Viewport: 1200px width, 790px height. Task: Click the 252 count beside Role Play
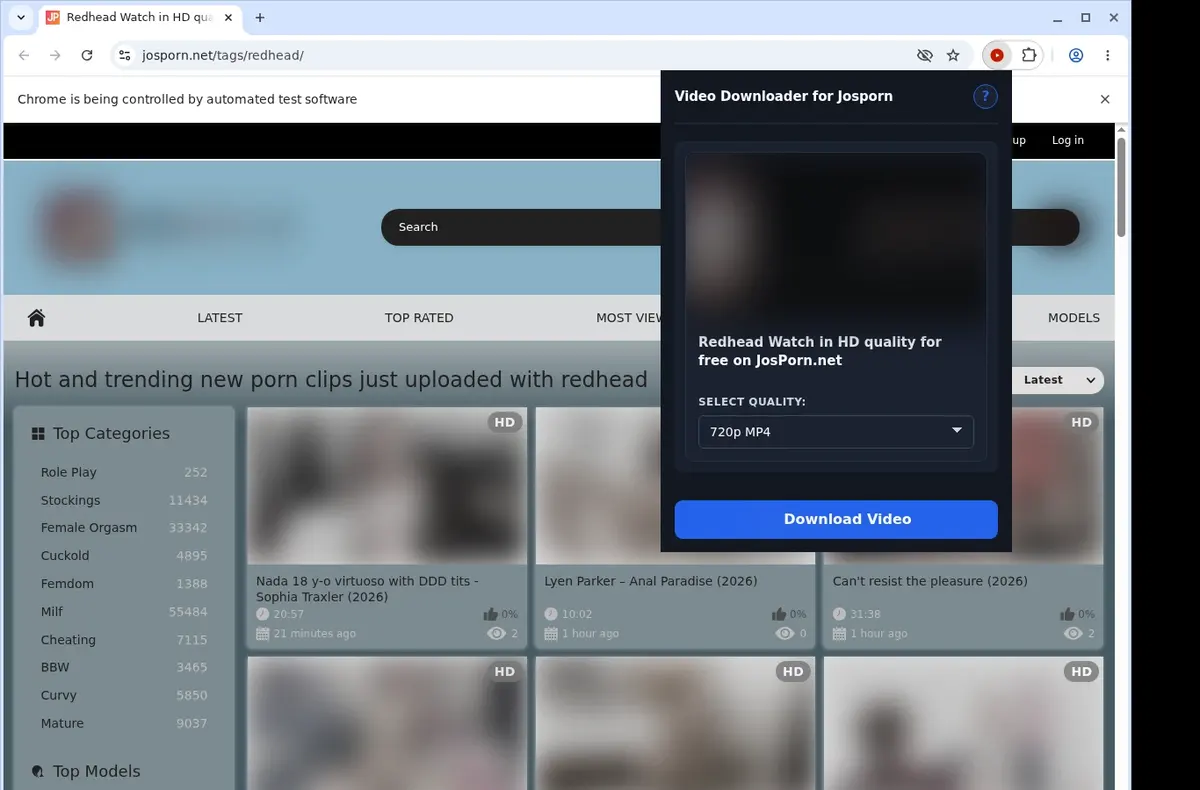[x=196, y=472]
